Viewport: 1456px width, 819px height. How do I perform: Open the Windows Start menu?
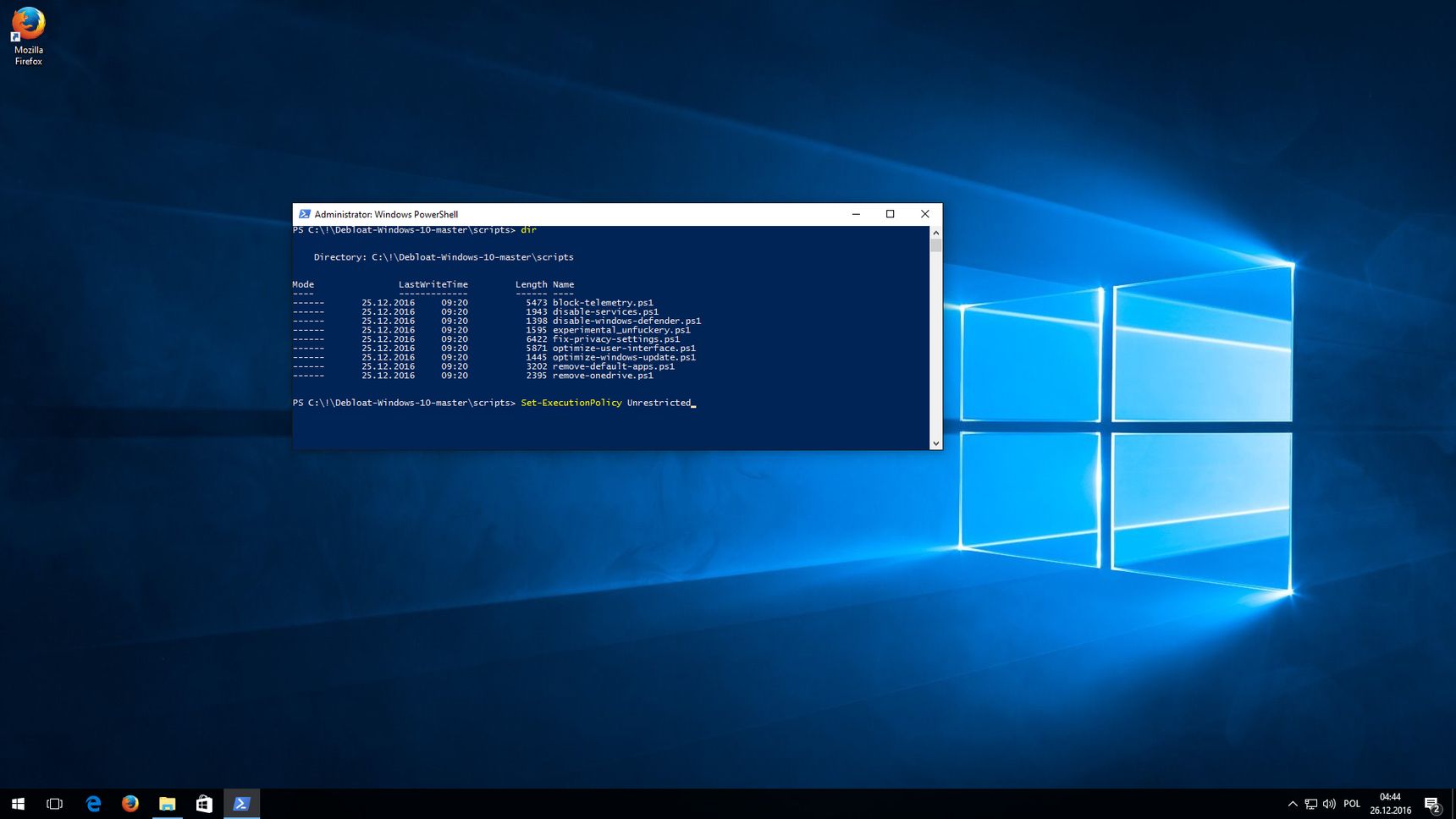pos(18,804)
